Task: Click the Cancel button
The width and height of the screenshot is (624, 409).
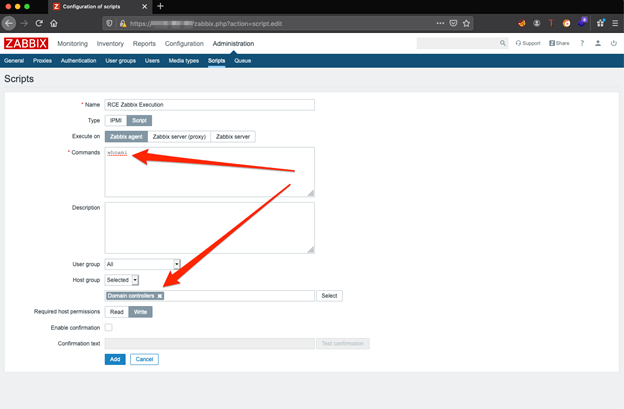Action: tap(144, 359)
